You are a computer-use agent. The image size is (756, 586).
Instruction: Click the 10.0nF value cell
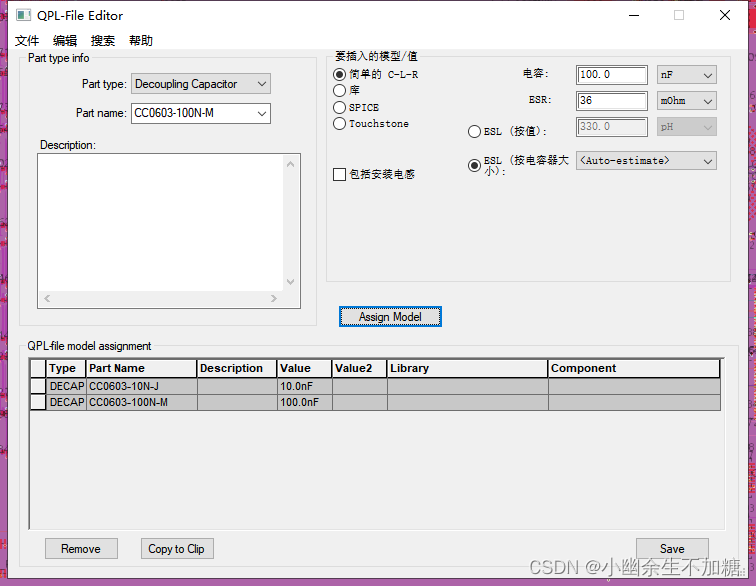click(304, 386)
